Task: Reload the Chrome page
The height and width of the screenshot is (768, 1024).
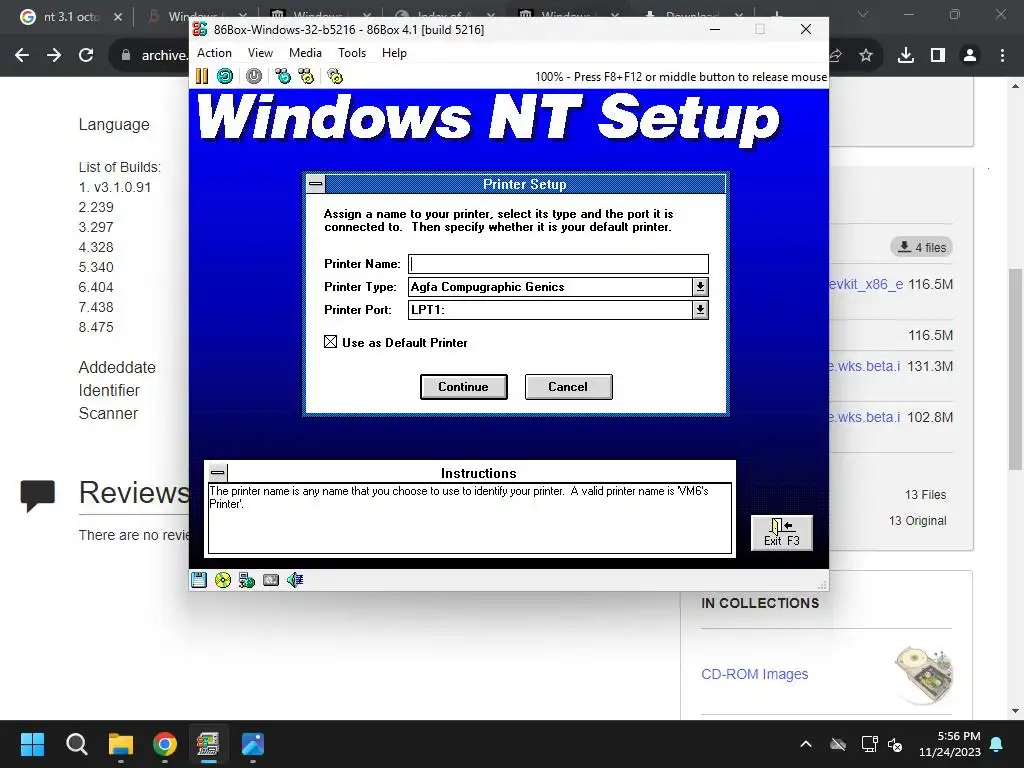Action: [x=86, y=56]
